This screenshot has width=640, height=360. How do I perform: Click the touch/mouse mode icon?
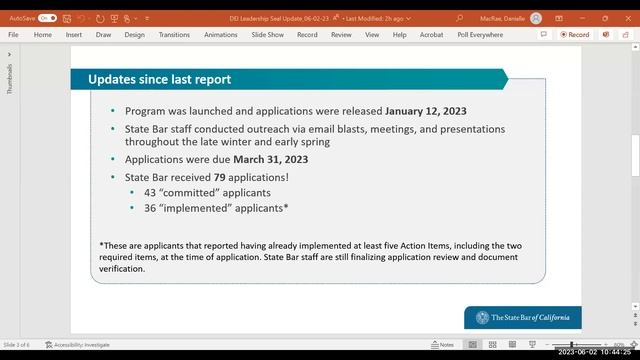click(x=127, y=19)
